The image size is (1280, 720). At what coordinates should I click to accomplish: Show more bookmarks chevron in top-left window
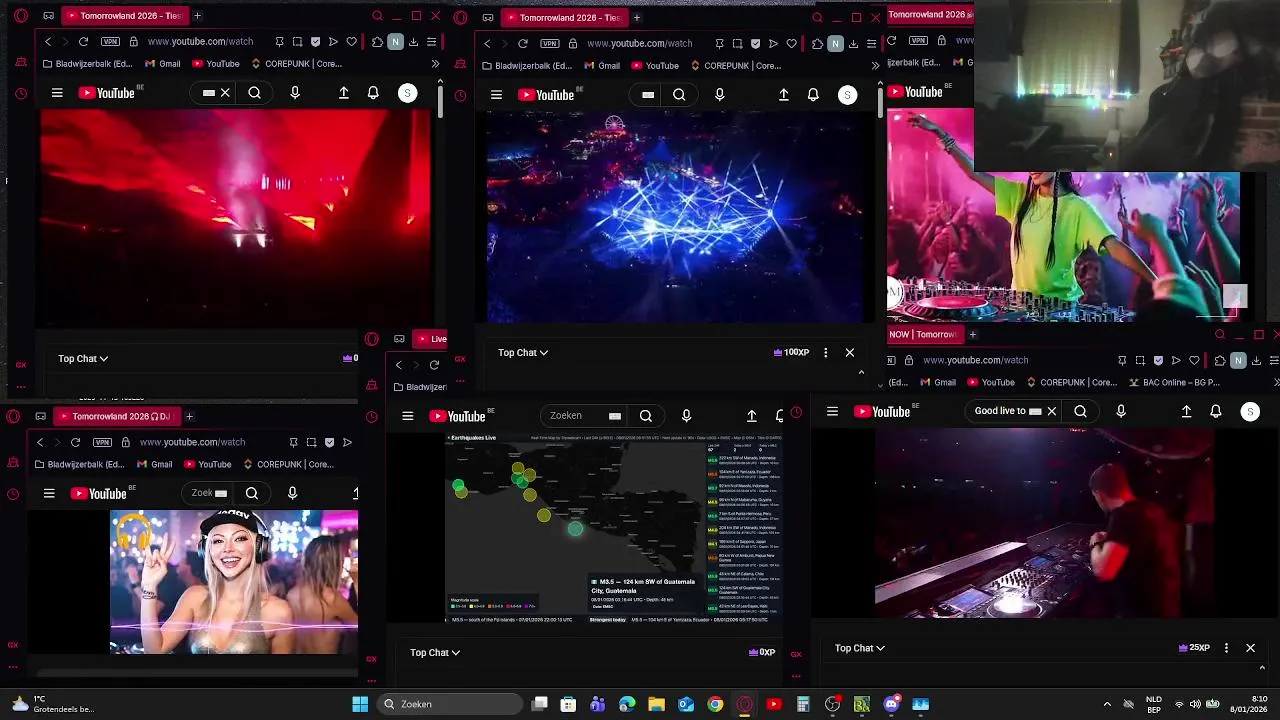click(435, 64)
